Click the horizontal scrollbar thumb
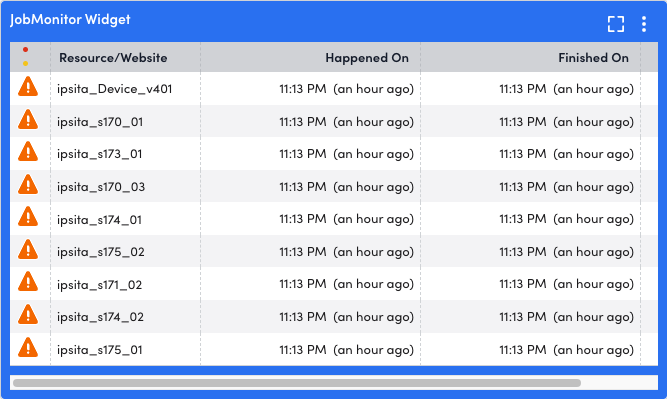Image resolution: width=667 pixels, height=399 pixels. (297, 383)
